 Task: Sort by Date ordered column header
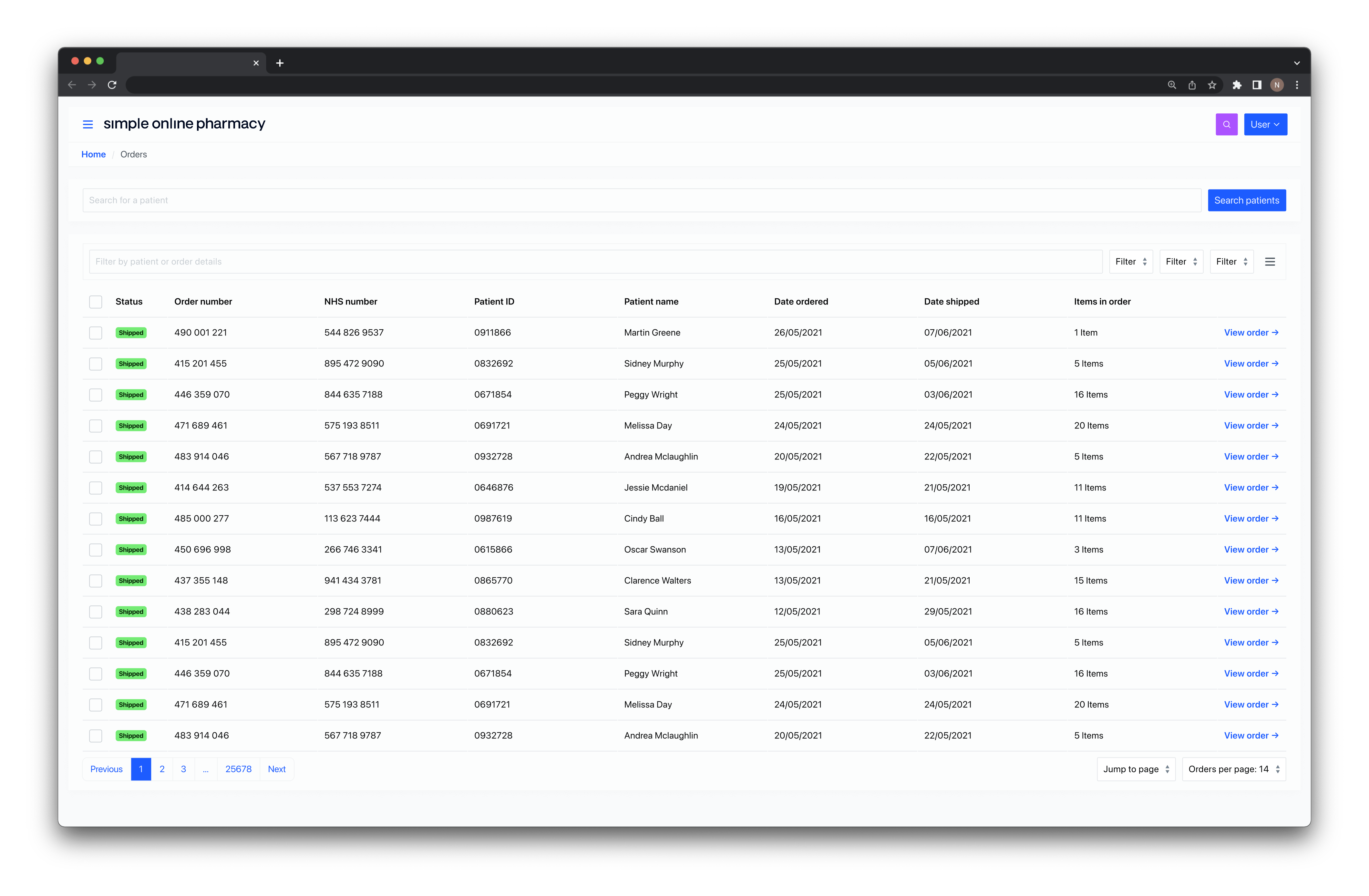(x=801, y=302)
